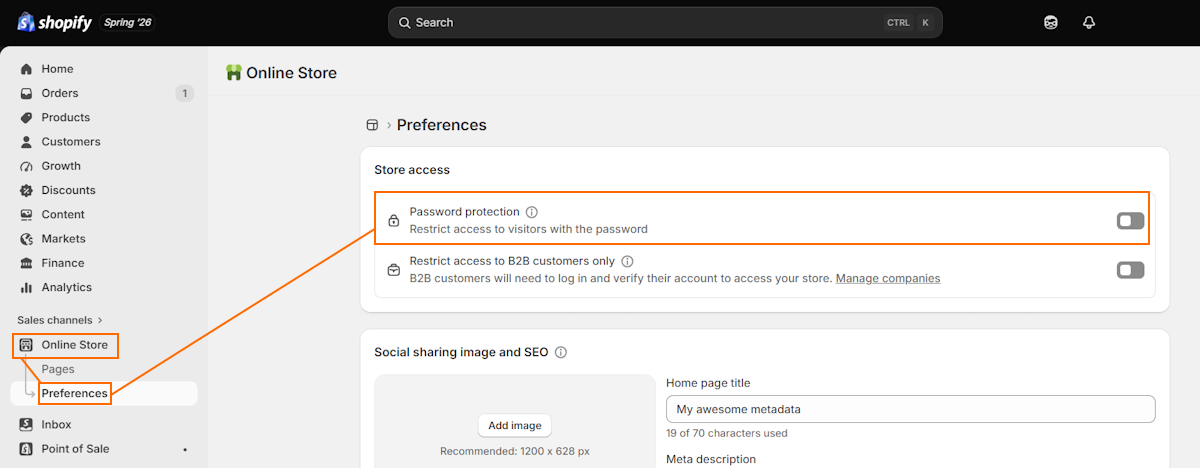Click the Password protection lock icon
This screenshot has height=468, width=1200.
pyautogui.click(x=394, y=220)
